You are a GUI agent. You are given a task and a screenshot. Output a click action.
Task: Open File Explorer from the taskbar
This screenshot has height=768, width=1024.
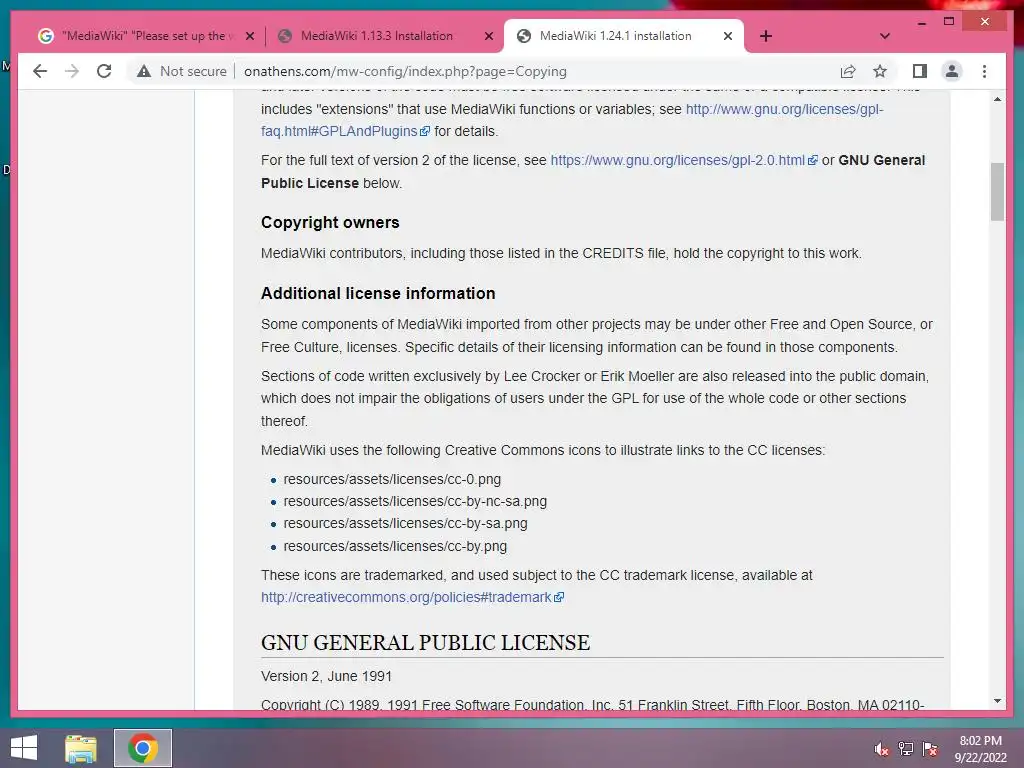point(81,748)
